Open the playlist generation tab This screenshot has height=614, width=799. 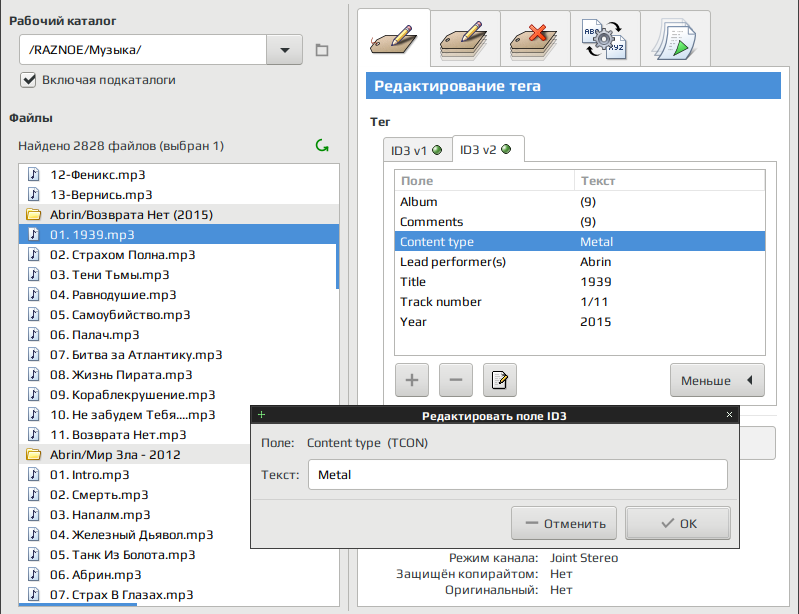click(675, 39)
